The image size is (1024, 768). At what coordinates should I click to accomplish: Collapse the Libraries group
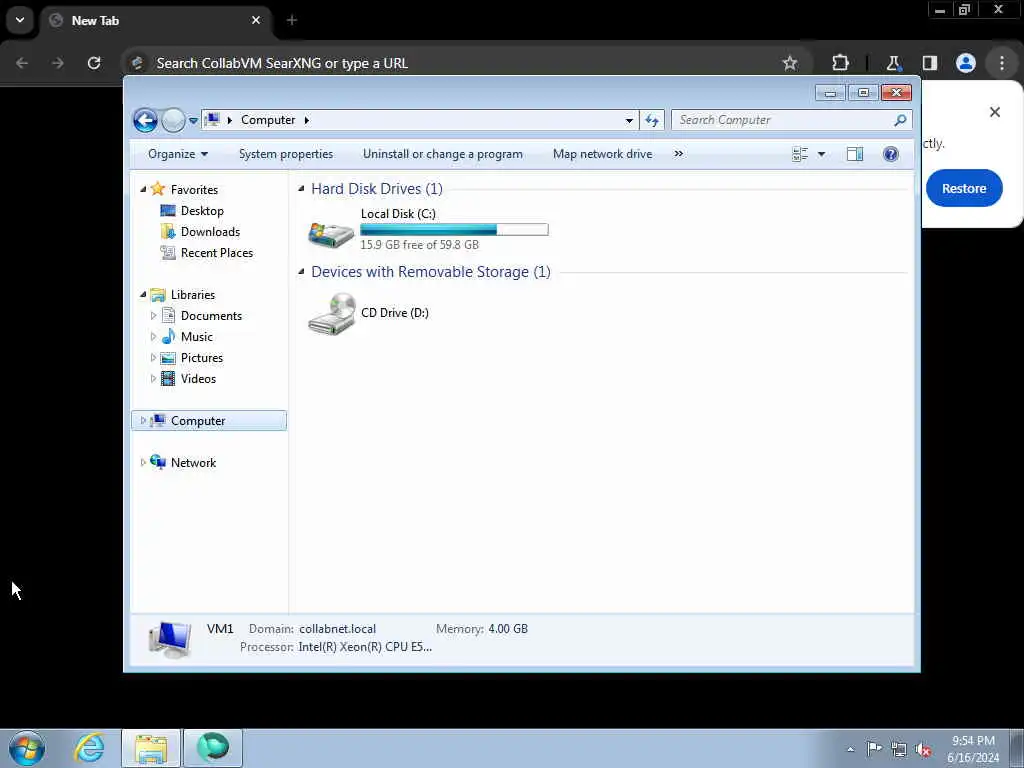[x=144, y=295]
